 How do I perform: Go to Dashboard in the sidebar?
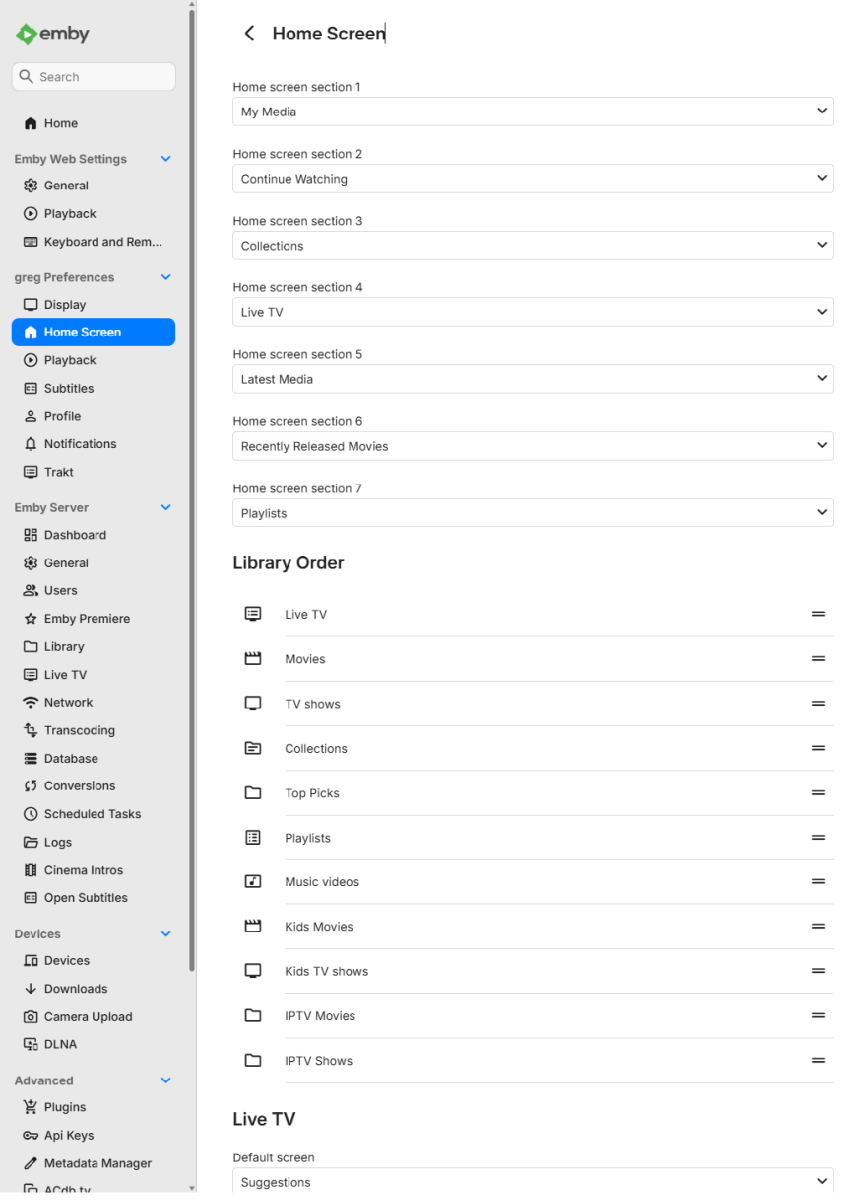[x=74, y=536]
